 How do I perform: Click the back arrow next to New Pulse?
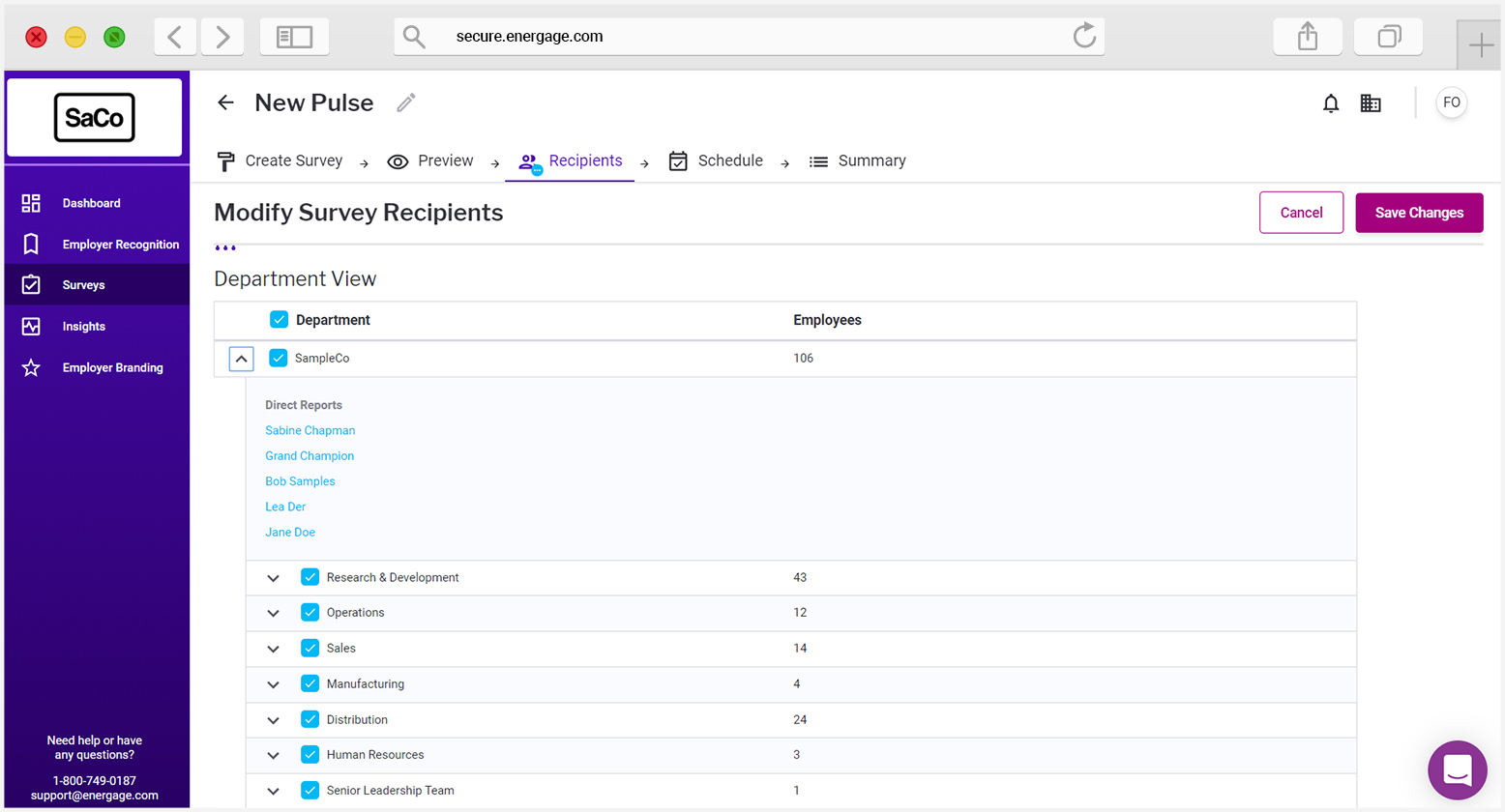(225, 102)
